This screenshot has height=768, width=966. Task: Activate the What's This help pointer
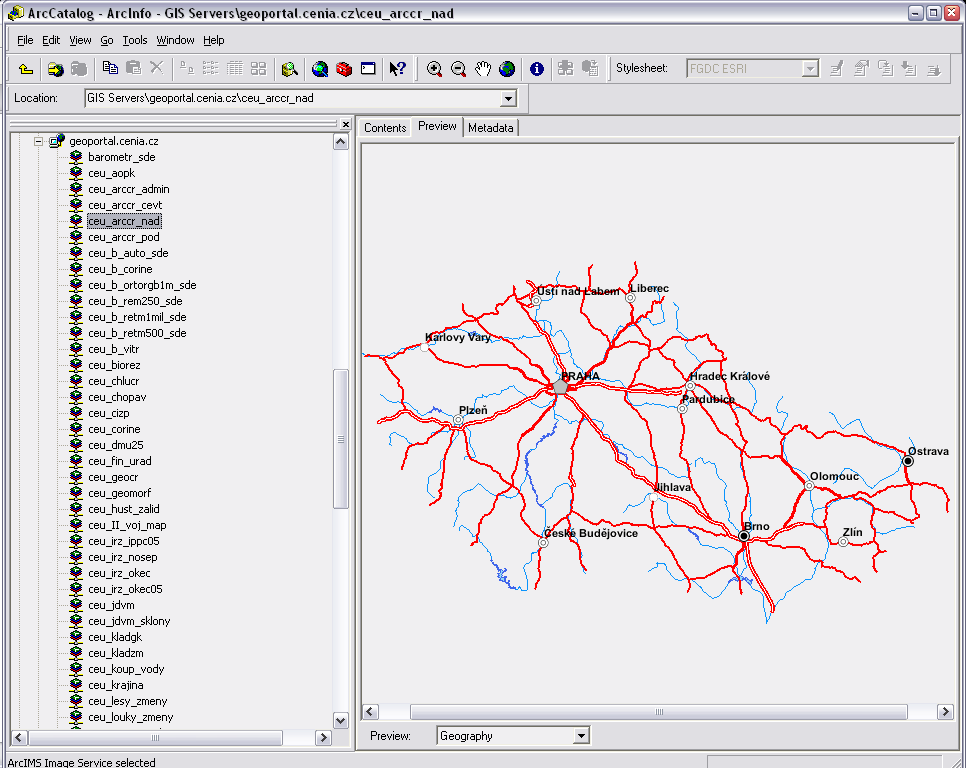pyautogui.click(x=397, y=69)
